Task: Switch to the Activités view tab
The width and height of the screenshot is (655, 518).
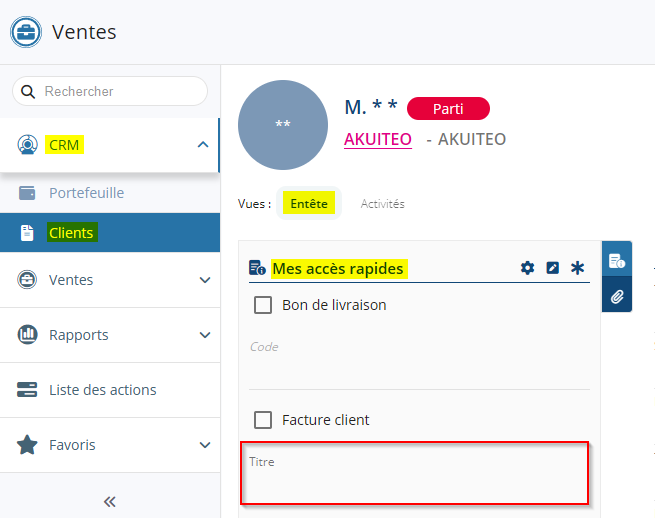Action: pos(382,203)
